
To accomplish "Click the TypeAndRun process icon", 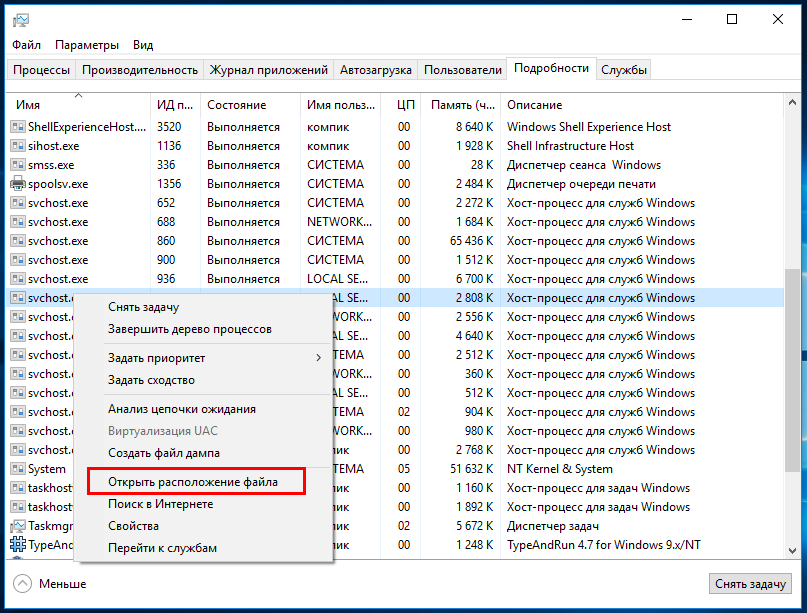I will (18, 545).
